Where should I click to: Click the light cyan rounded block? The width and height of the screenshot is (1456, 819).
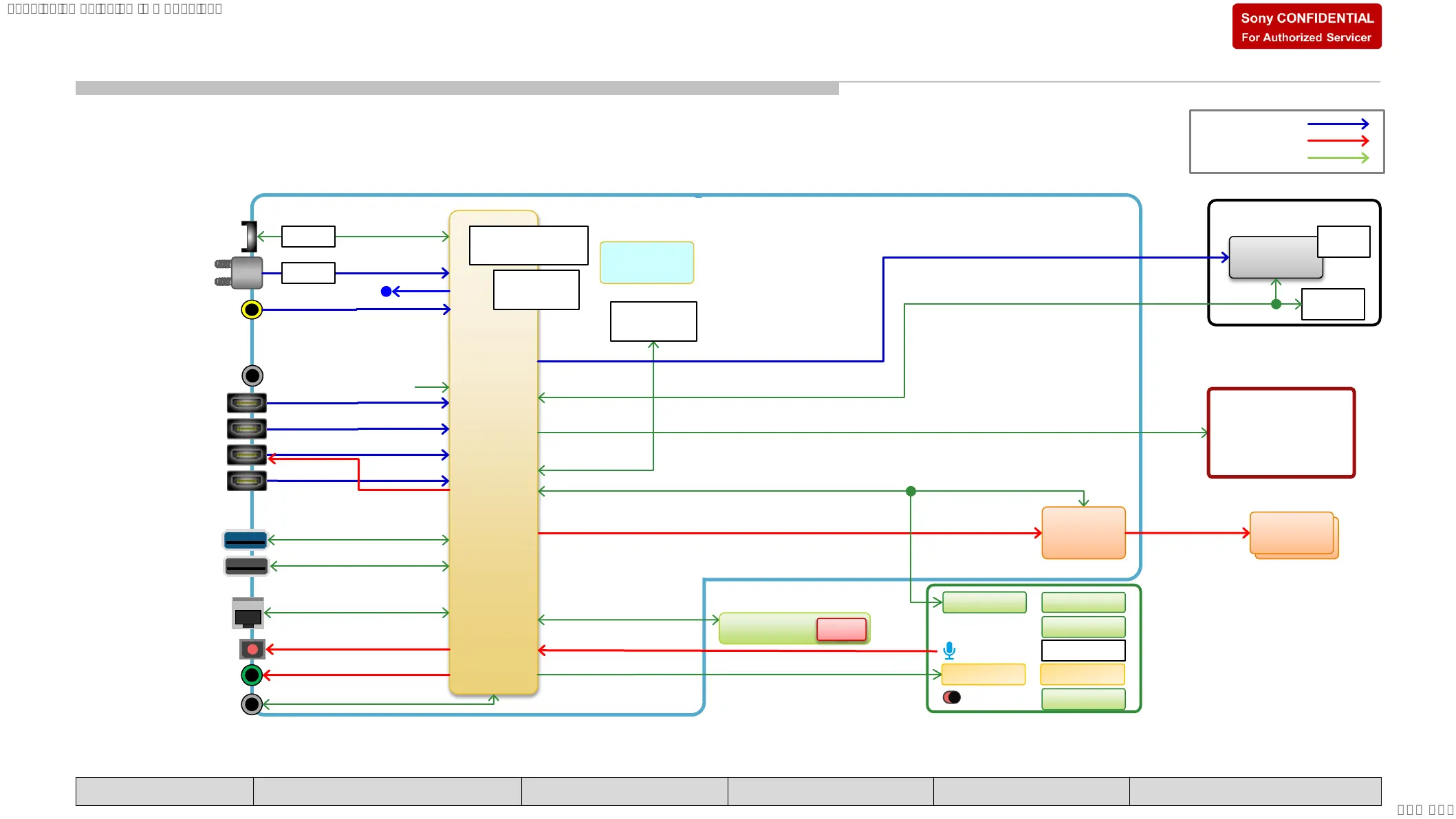coord(646,263)
